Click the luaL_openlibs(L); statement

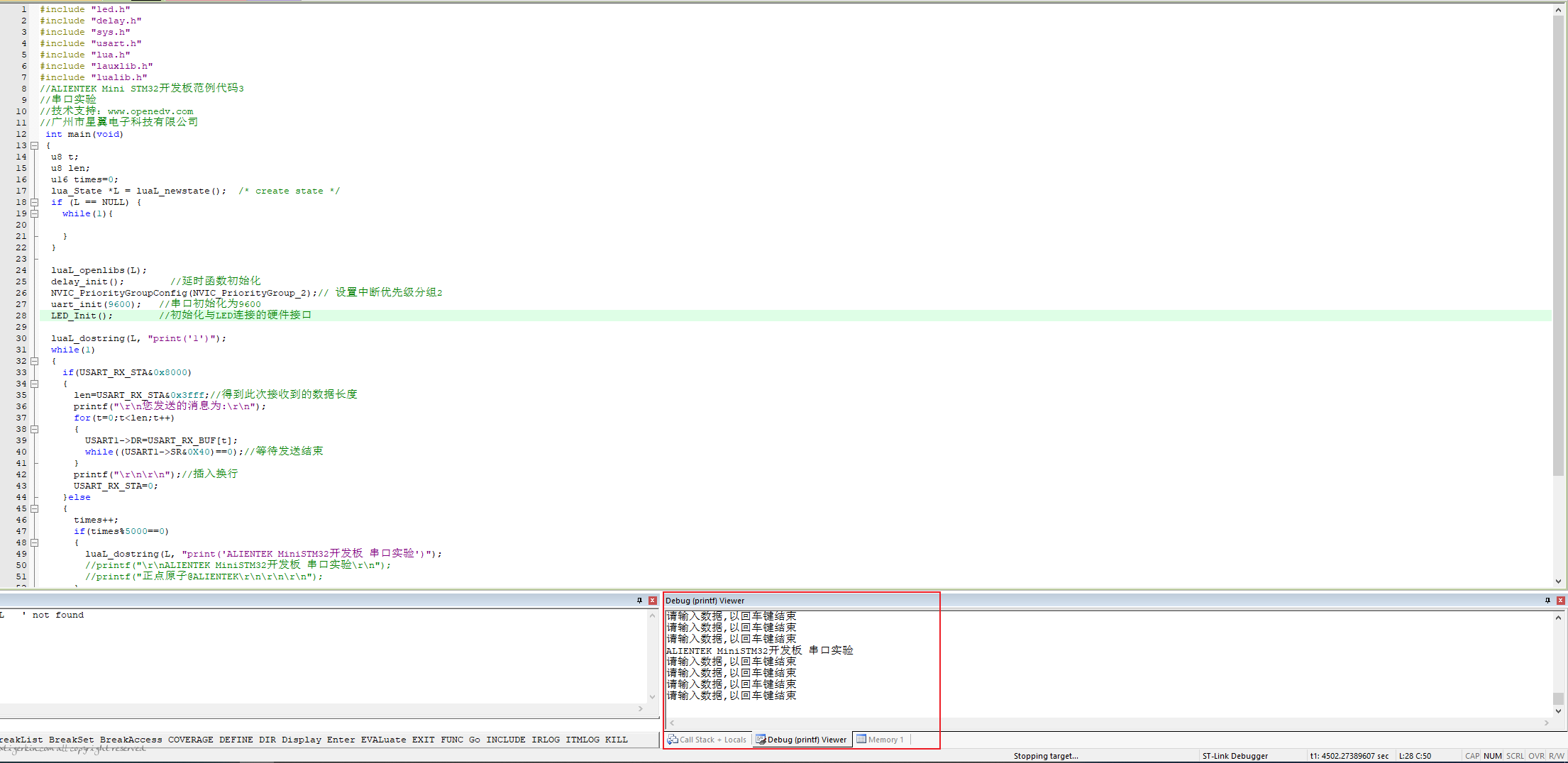[x=99, y=270]
